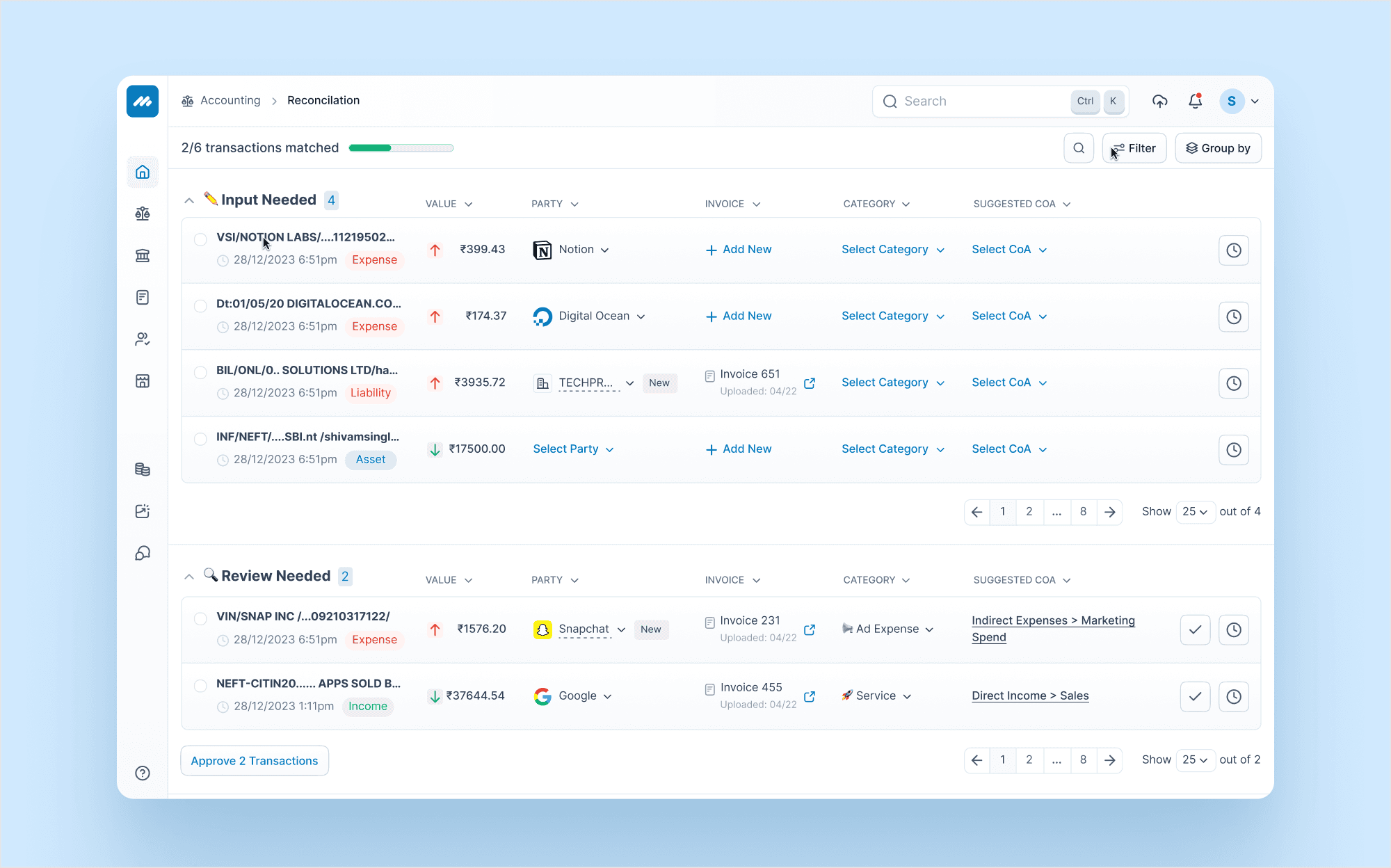Click the notification bell icon
This screenshot has width=1391, height=868.
point(1195,101)
